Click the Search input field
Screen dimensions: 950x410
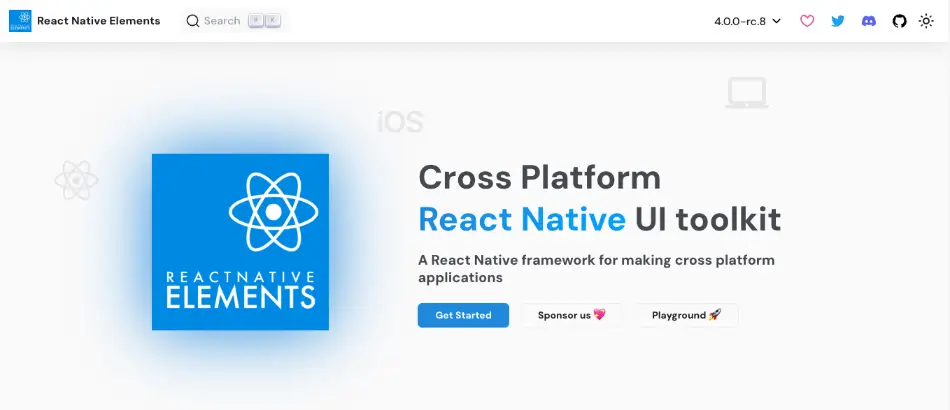pos(234,21)
